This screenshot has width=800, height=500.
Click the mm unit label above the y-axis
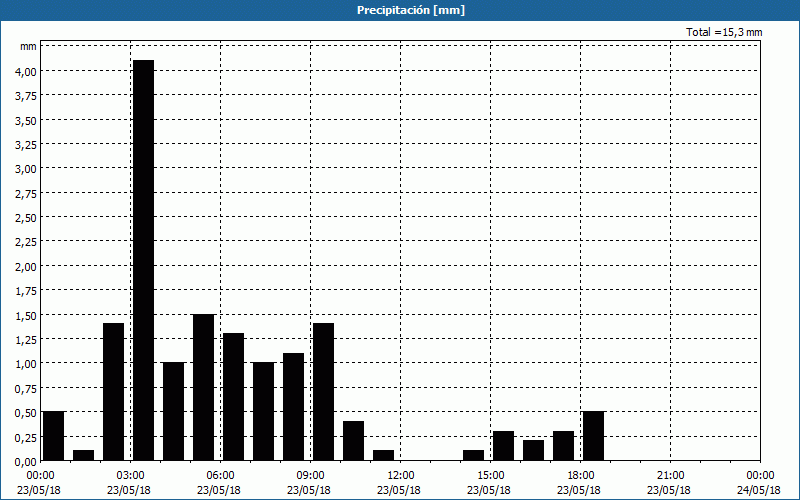click(x=28, y=46)
